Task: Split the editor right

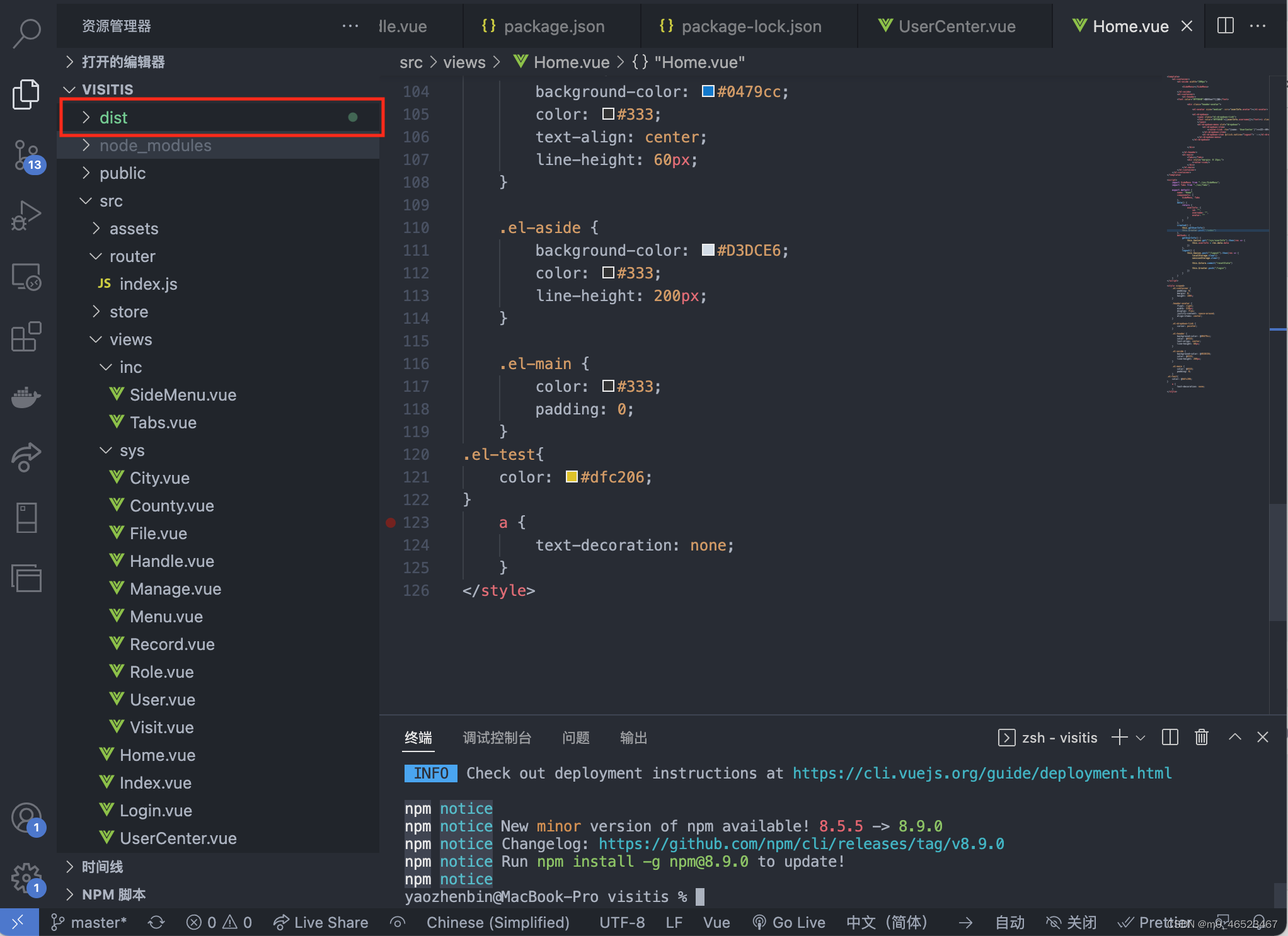Action: [x=1225, y=26]
